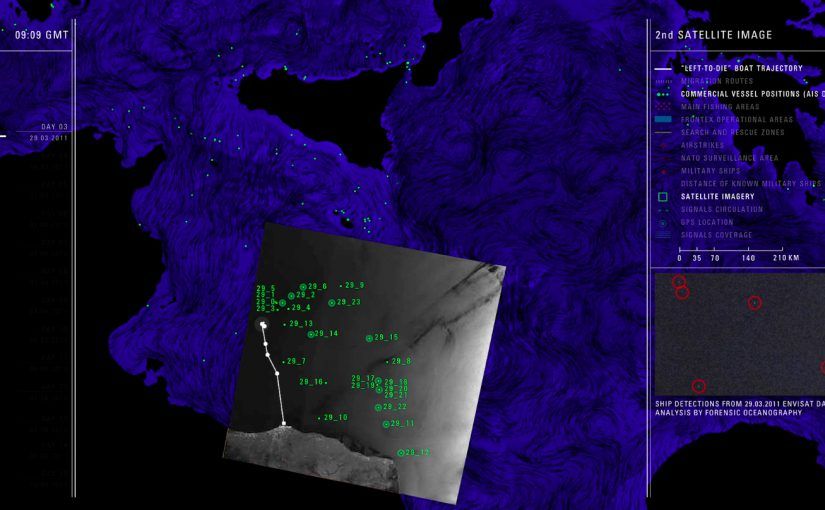Select the 29_10 detection point

click(319, 418)
